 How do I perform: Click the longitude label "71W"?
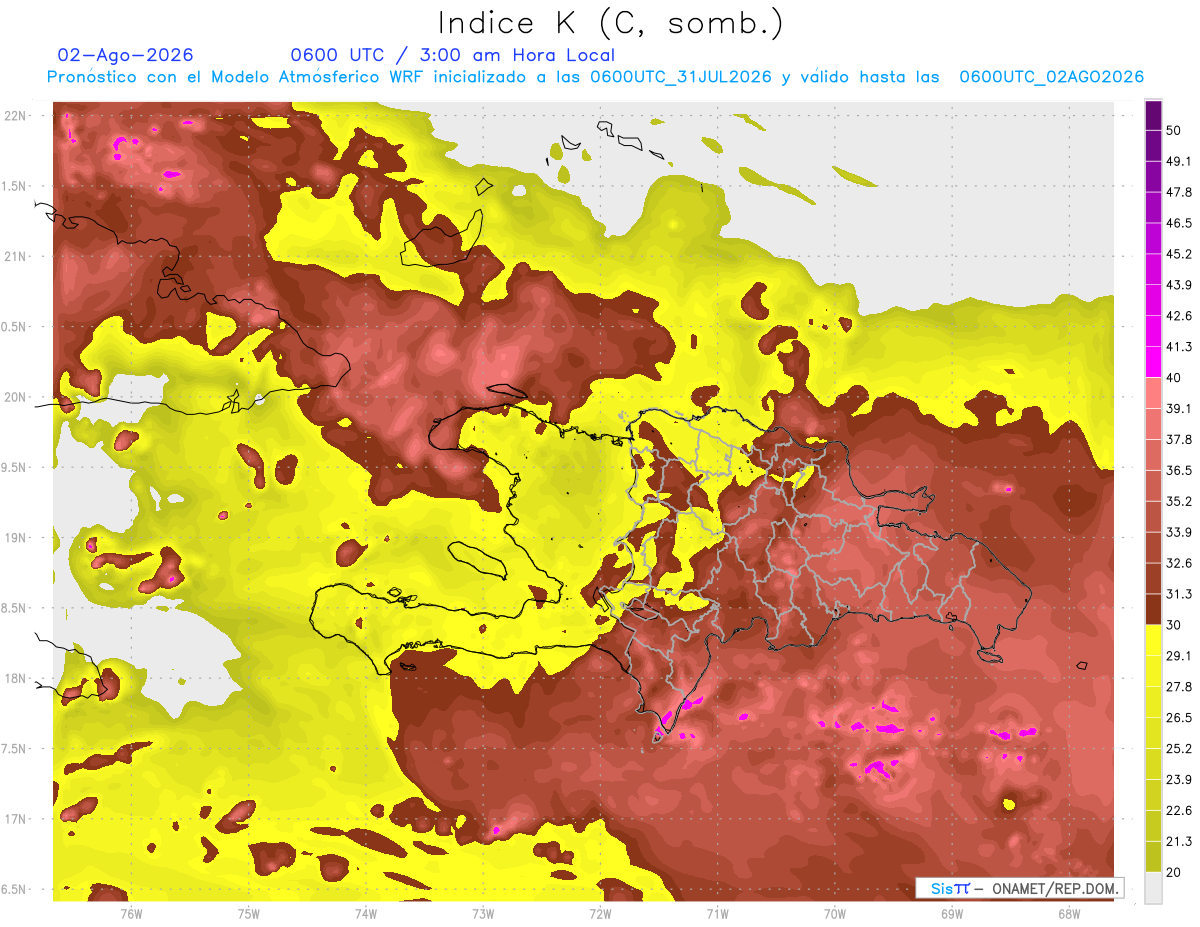pyautogui.click(x=717, y=914)
